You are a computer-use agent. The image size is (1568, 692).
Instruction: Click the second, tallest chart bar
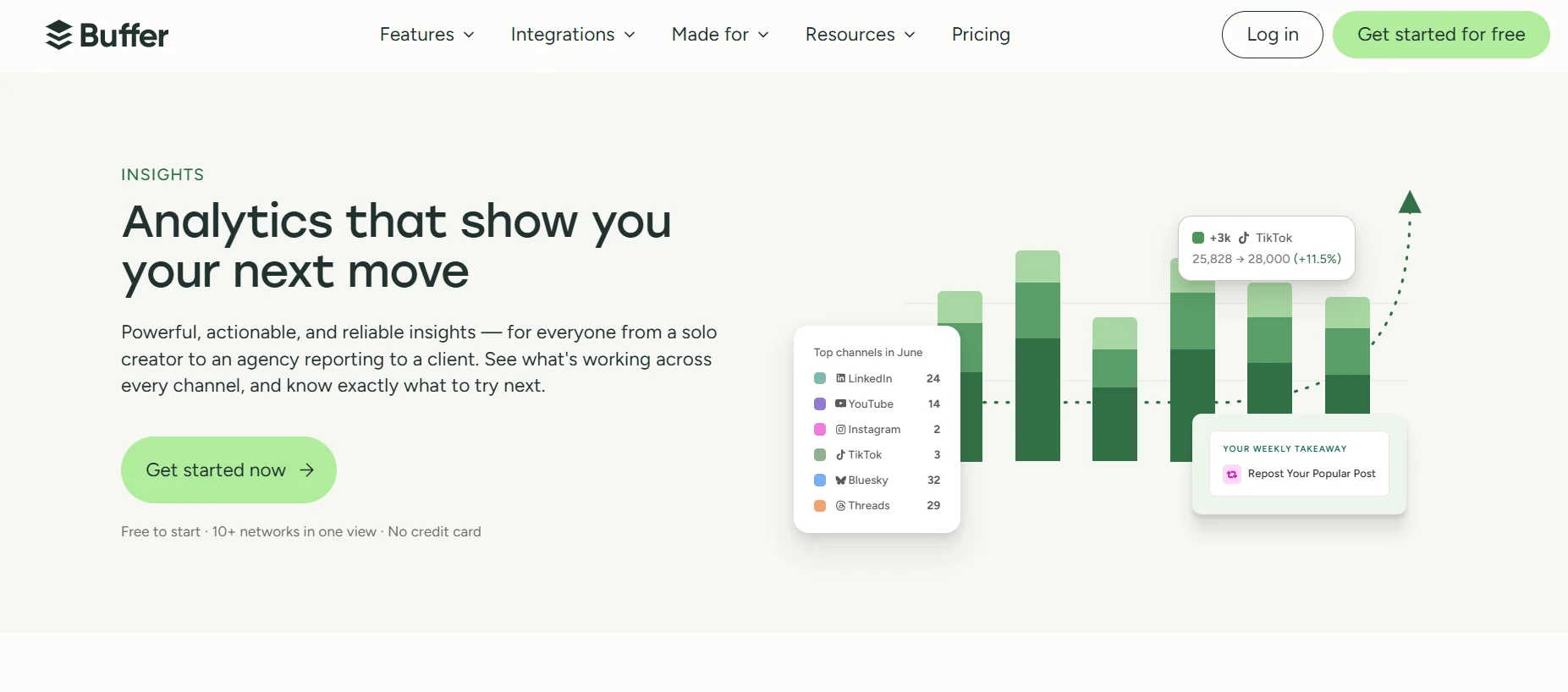tap(1037, 355)
